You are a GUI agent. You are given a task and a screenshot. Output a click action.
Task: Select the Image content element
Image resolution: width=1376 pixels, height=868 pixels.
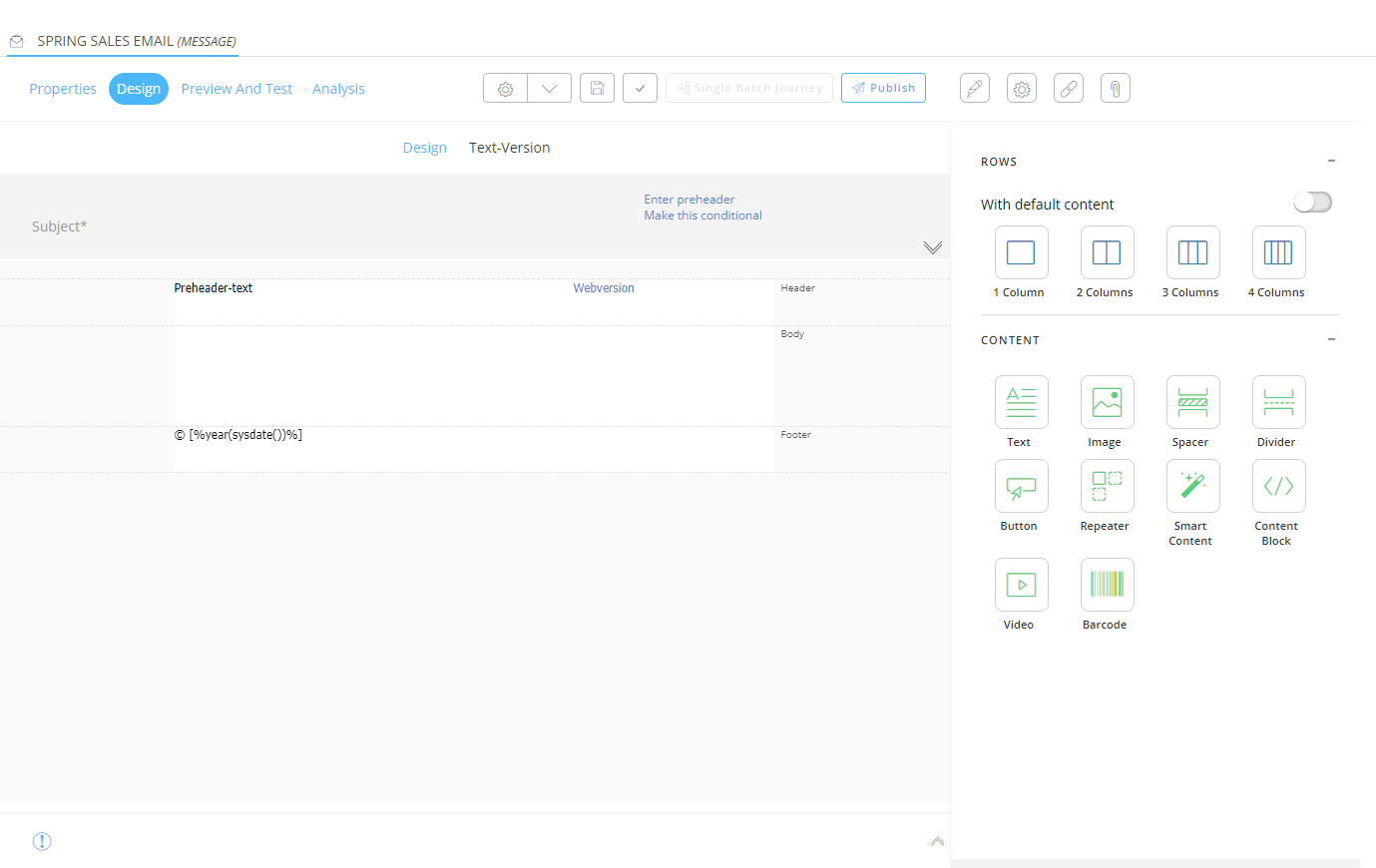point(1107,402)
